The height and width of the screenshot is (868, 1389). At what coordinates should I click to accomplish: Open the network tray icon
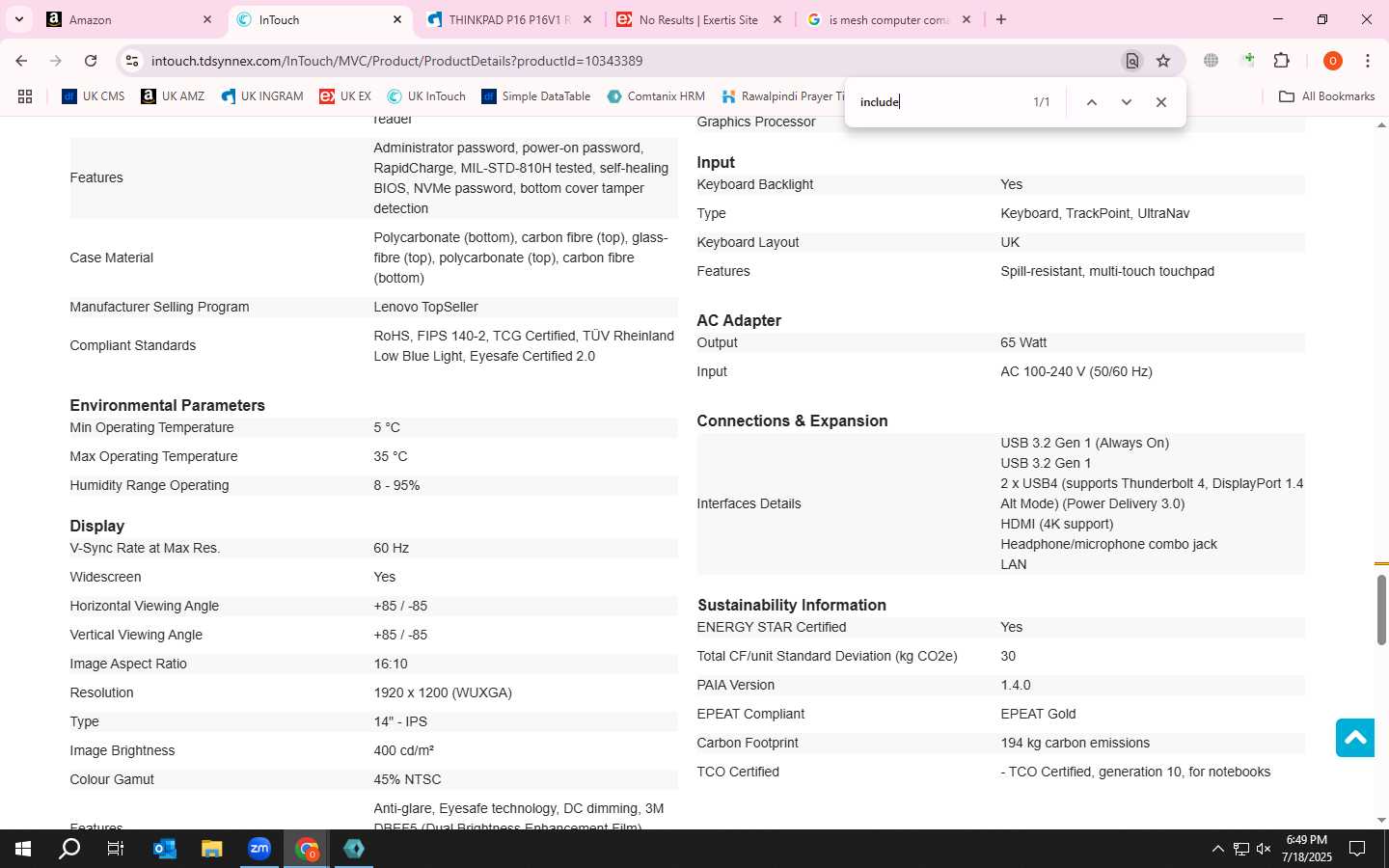[1241, 849]
